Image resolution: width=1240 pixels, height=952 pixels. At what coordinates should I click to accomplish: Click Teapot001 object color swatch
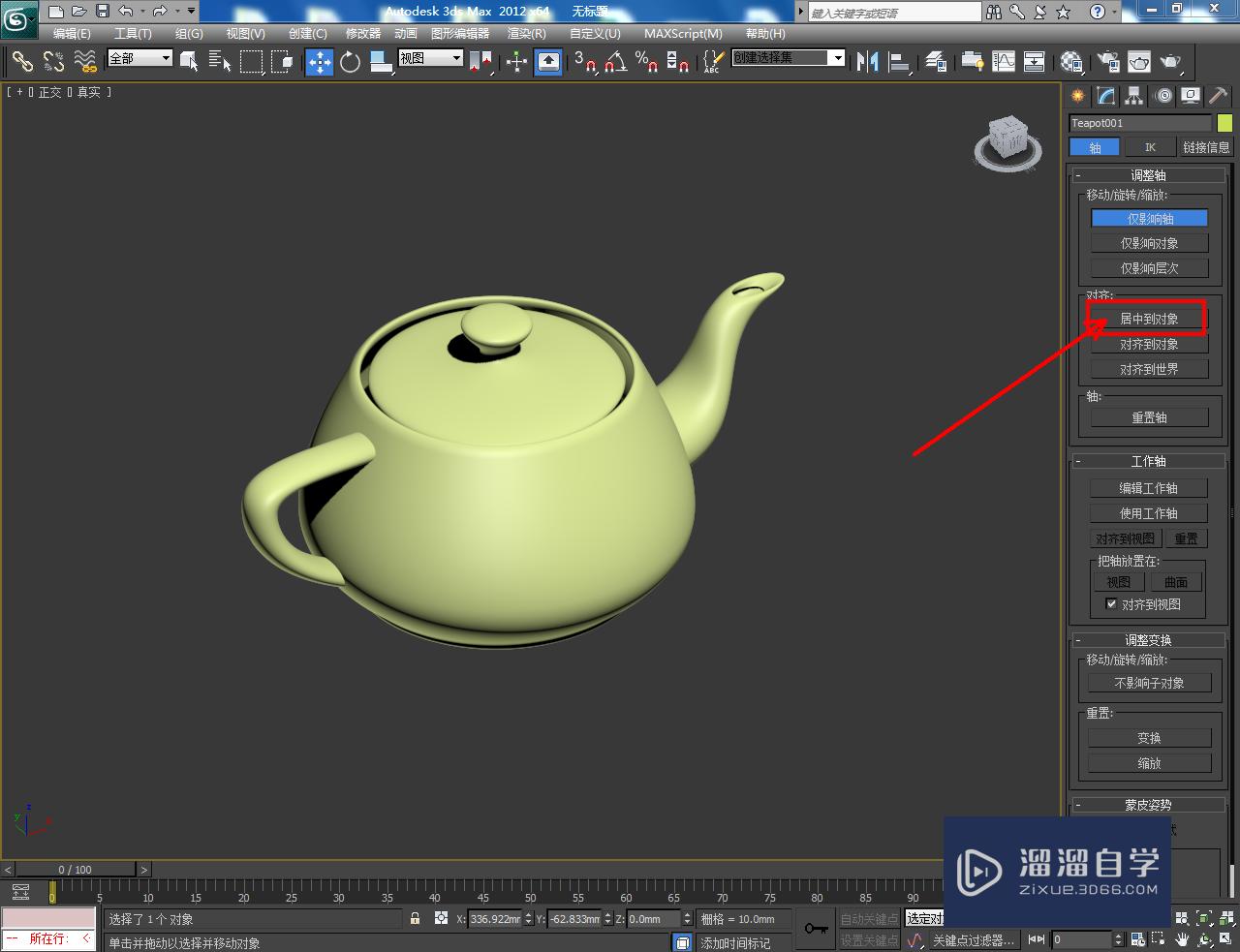coord(1224,123)
